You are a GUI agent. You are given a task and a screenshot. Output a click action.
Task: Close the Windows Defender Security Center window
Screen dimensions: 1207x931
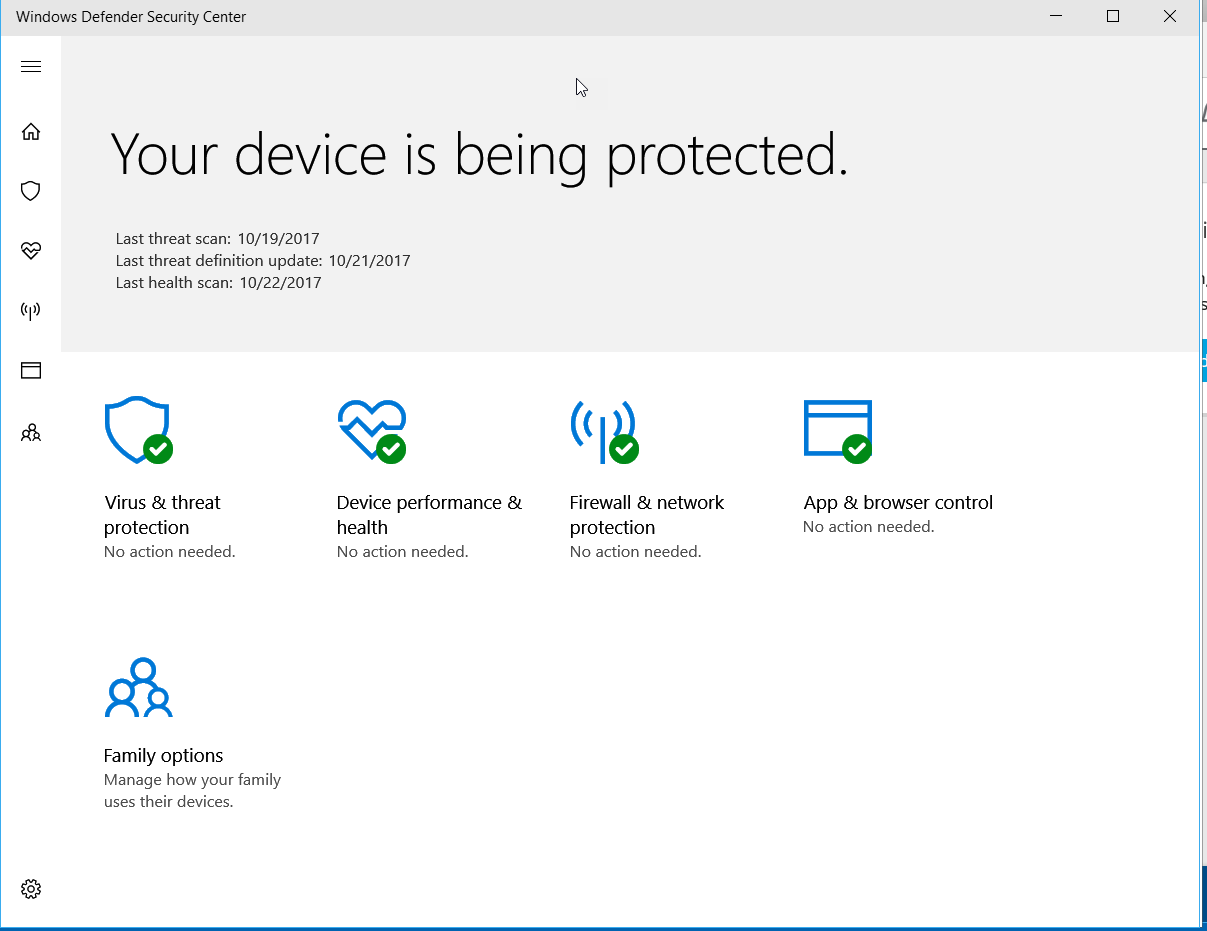click(1170, 17)
